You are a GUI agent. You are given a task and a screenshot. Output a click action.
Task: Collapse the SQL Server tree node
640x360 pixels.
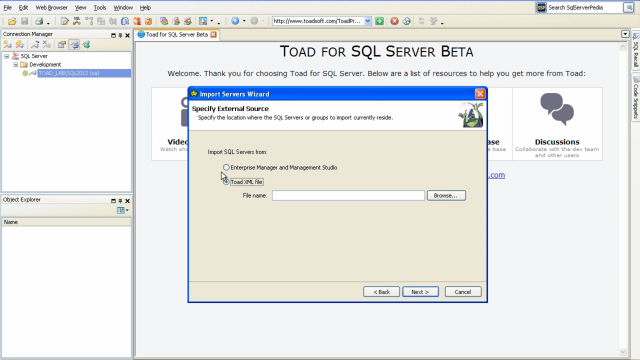click(x=7, y=56)
